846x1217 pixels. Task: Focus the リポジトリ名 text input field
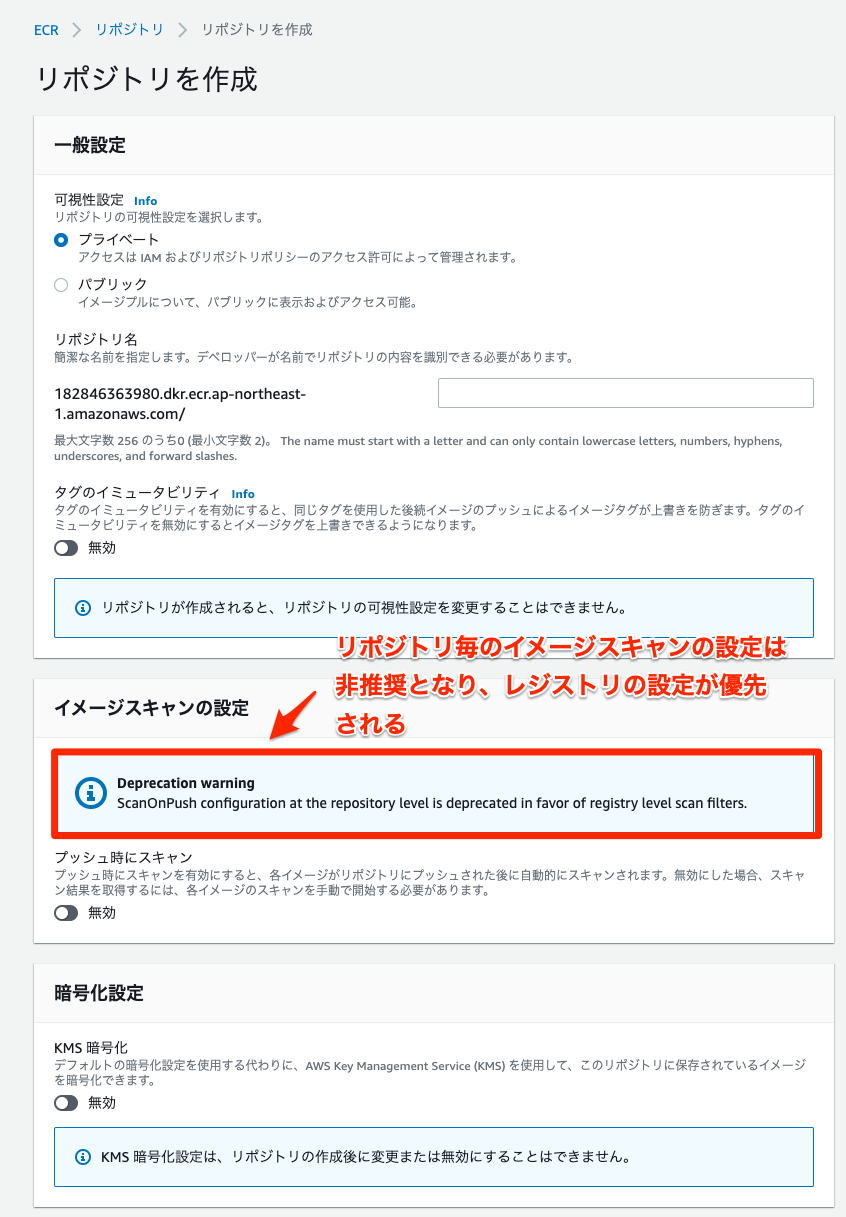click(626, 393)
